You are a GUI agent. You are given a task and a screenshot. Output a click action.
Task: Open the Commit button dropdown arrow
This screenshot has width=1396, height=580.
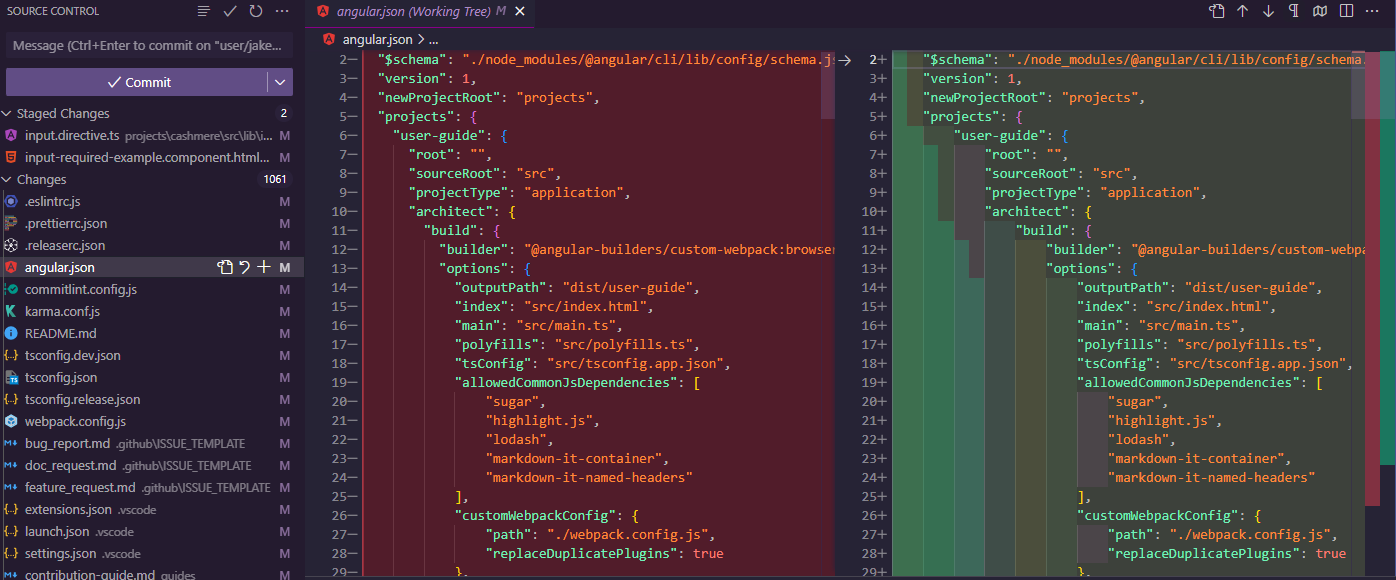[x=280, y=82]
